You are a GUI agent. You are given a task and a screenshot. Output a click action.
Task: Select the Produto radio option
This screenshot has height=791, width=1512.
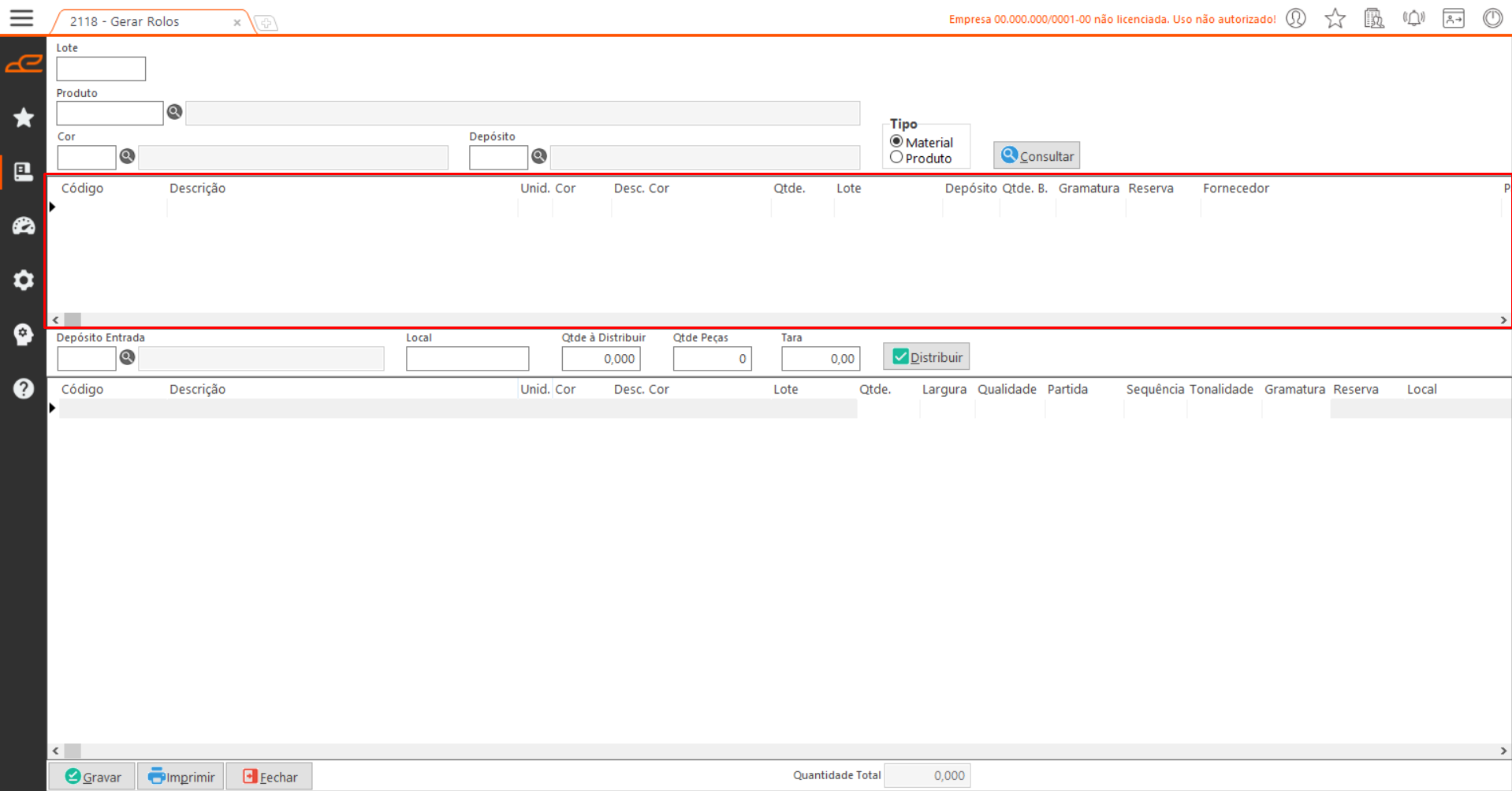coord(896,158)
